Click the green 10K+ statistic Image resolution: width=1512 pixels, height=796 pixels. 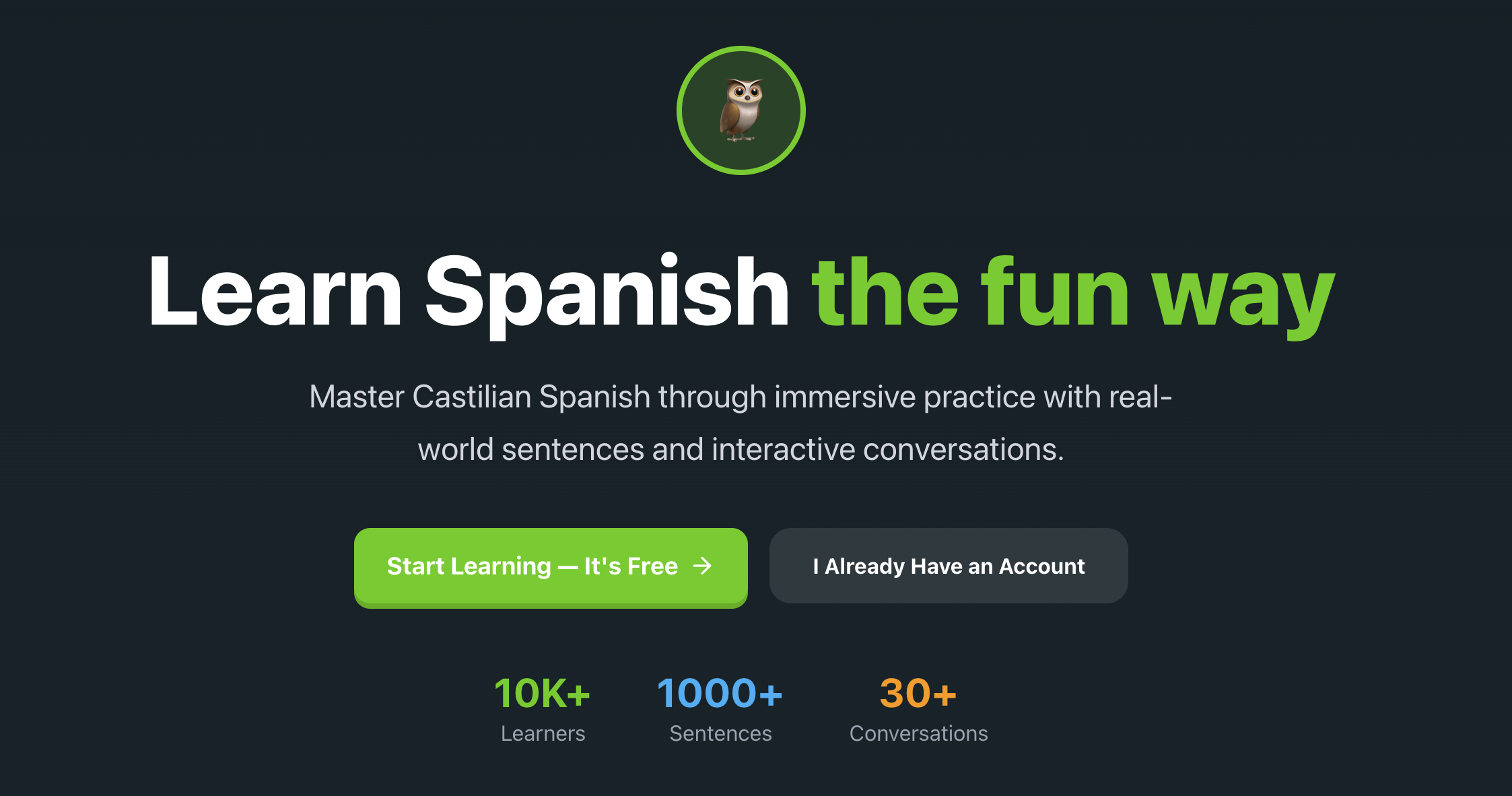pyautogui.click(x=542, y=694)
